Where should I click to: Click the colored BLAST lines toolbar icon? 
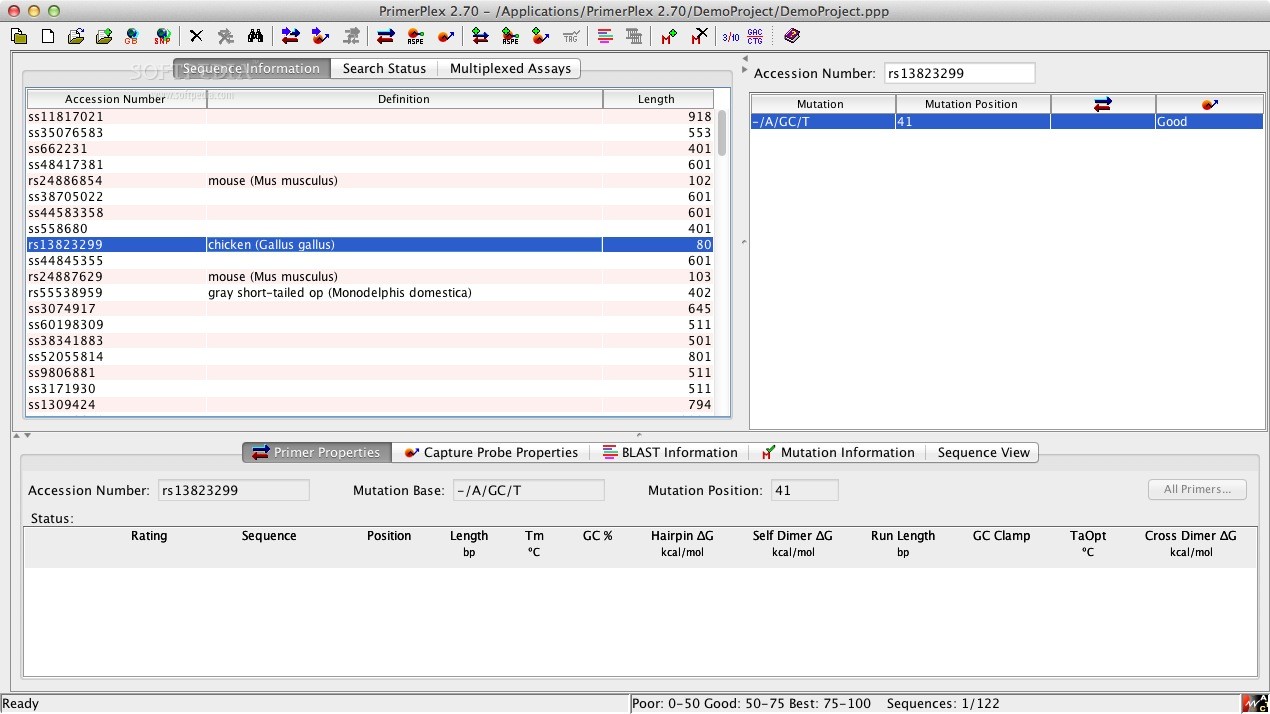click(x=605, y=37)
